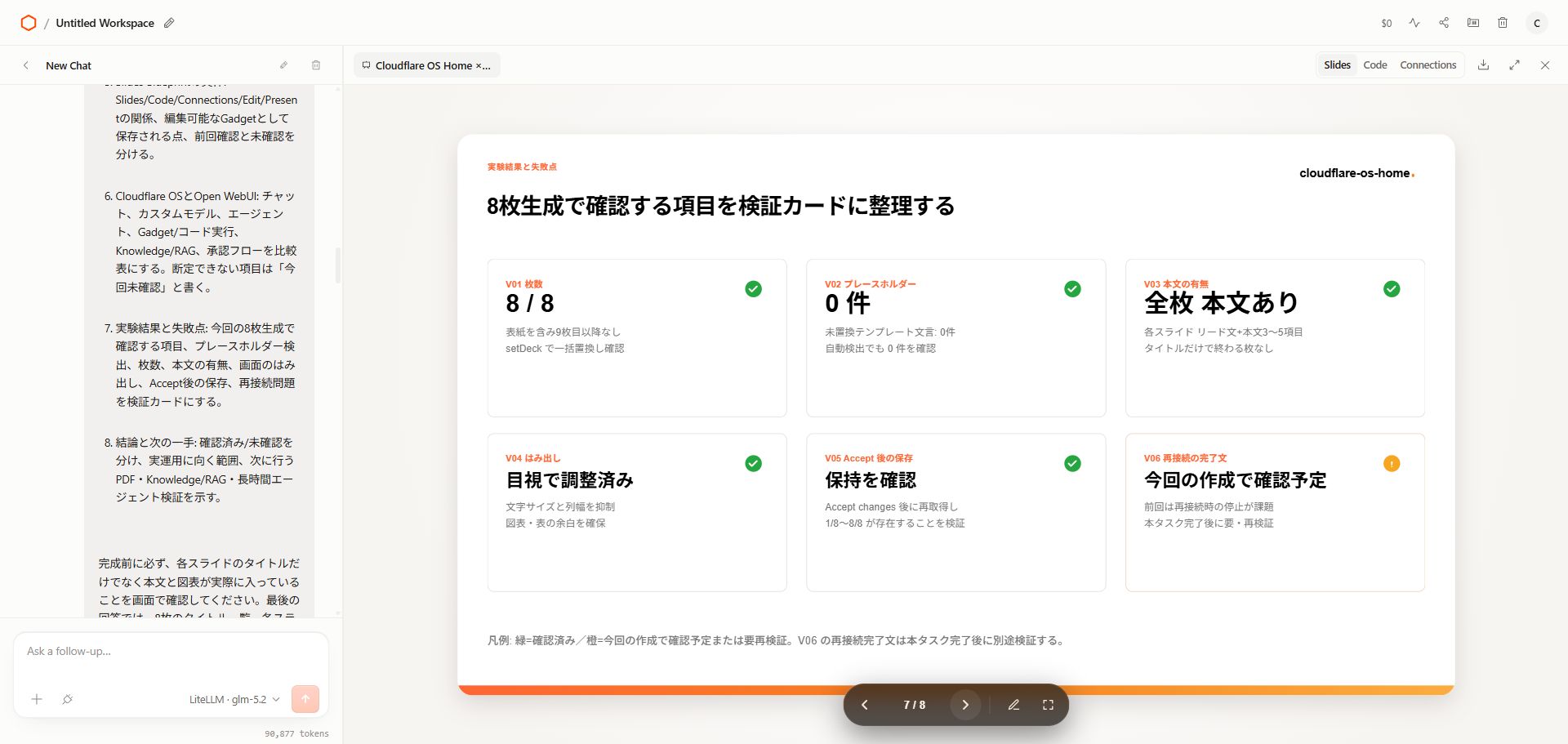This screenshot has width=1568, height=744.
Task: Go to the previous slide
Action: (865, 705)
